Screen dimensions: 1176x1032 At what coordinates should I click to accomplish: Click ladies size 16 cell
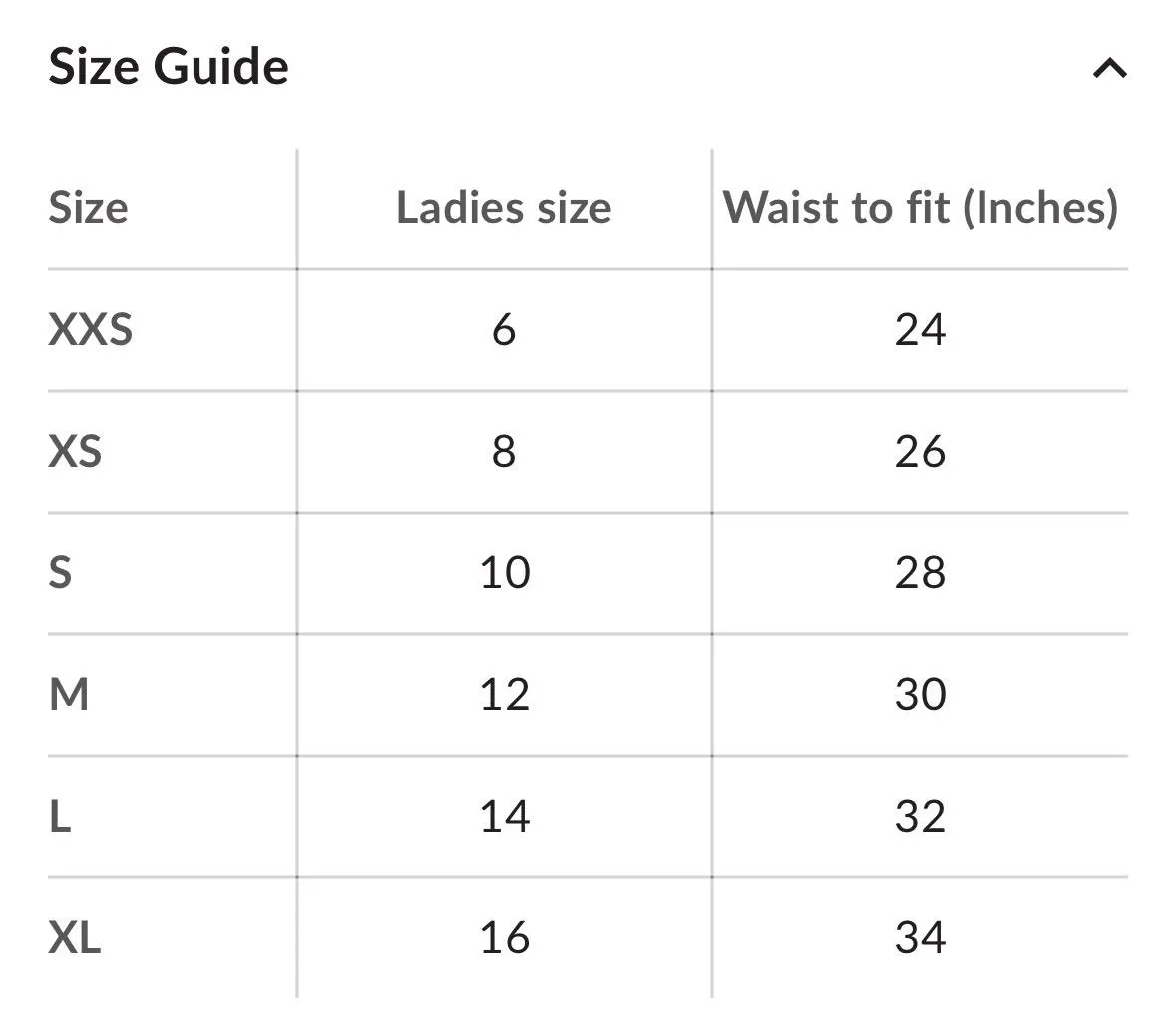click(504, 938)
